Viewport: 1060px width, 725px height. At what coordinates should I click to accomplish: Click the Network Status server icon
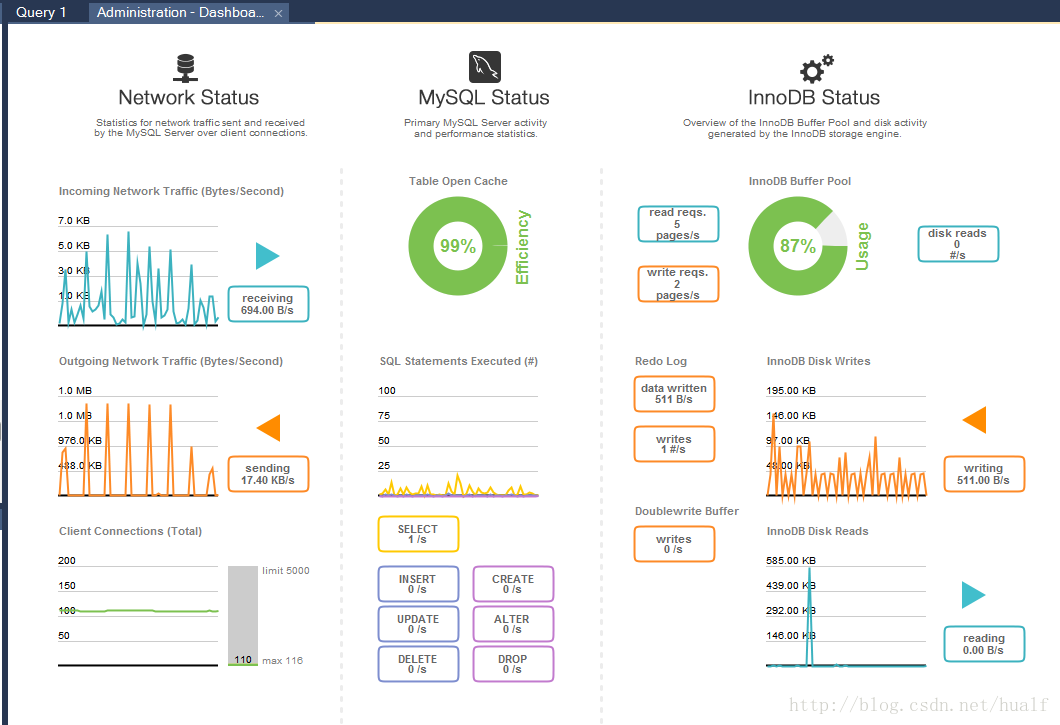coord(185,68)
